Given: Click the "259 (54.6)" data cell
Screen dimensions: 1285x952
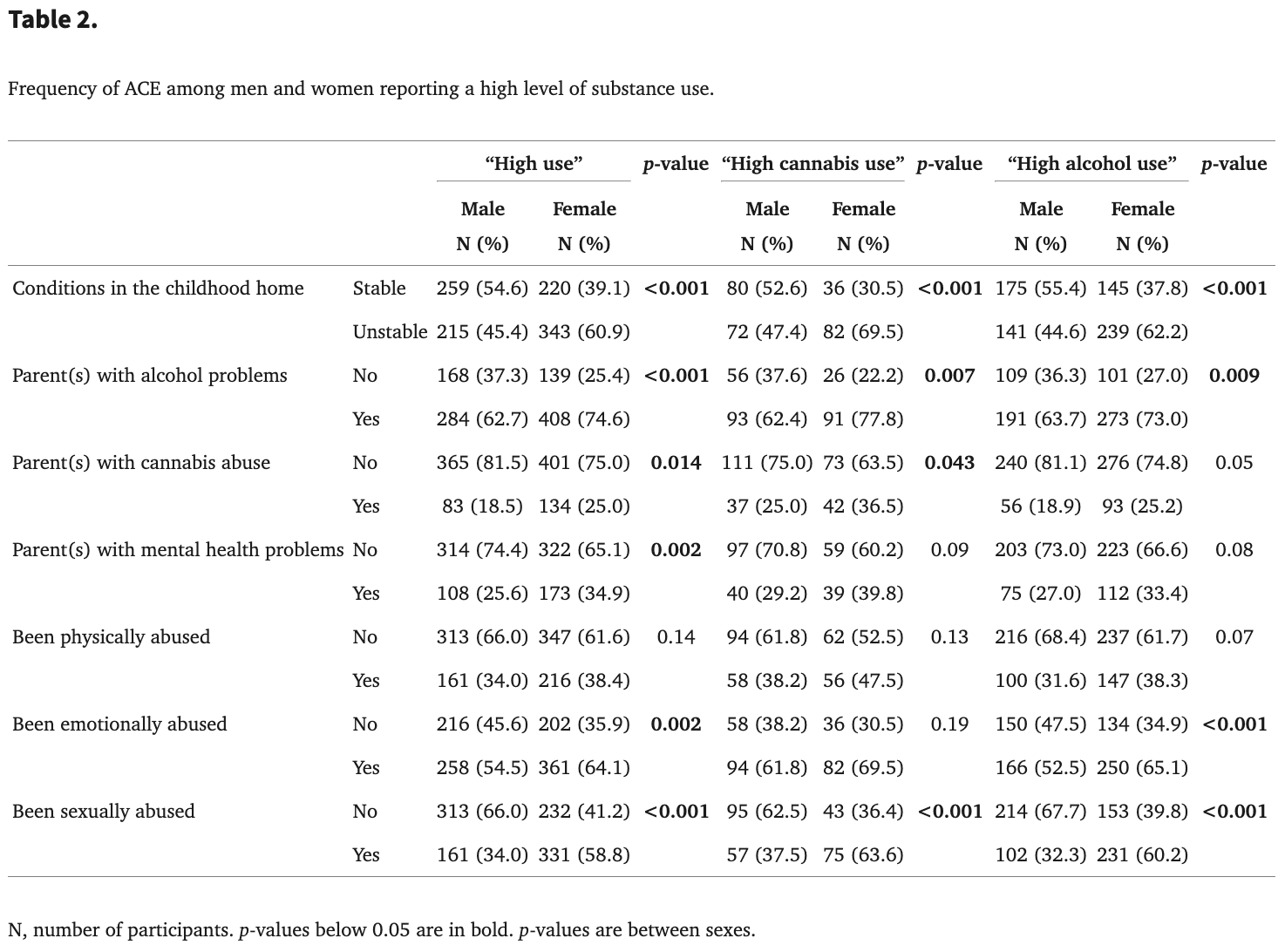Looking at the screenshot, I should click(x=482, y=288).
